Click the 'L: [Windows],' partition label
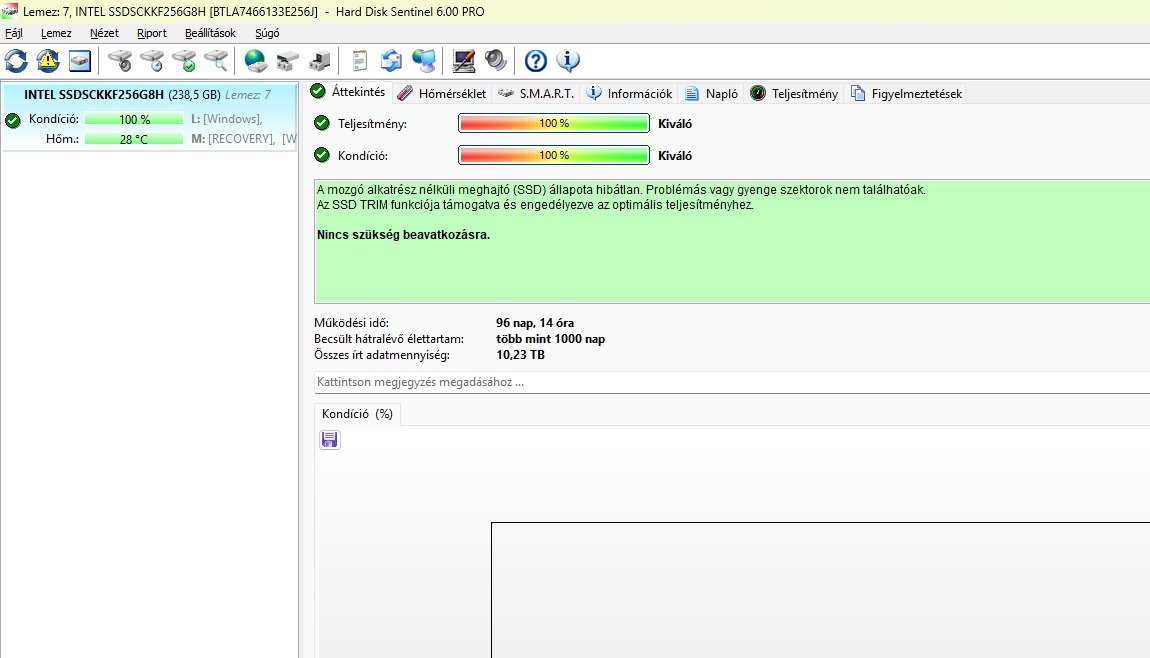The width and height of the screenshot is (1150, 658). pos(227,119)
